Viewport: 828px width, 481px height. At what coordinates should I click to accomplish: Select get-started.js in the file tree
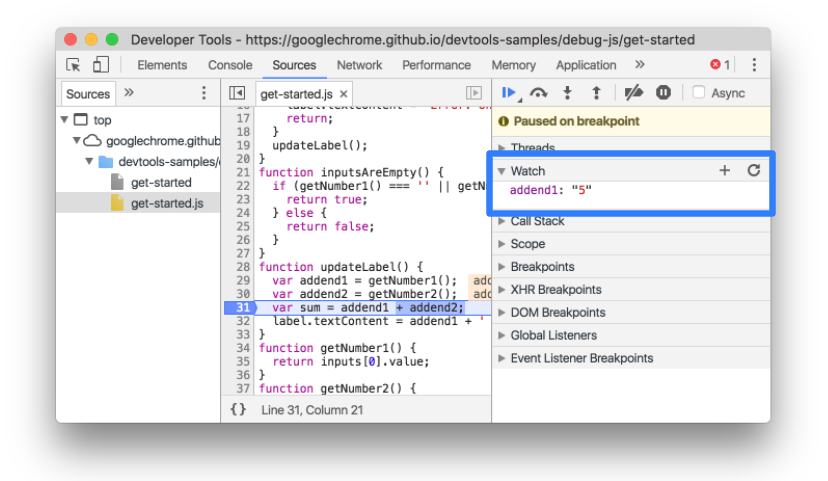(167, 203)
